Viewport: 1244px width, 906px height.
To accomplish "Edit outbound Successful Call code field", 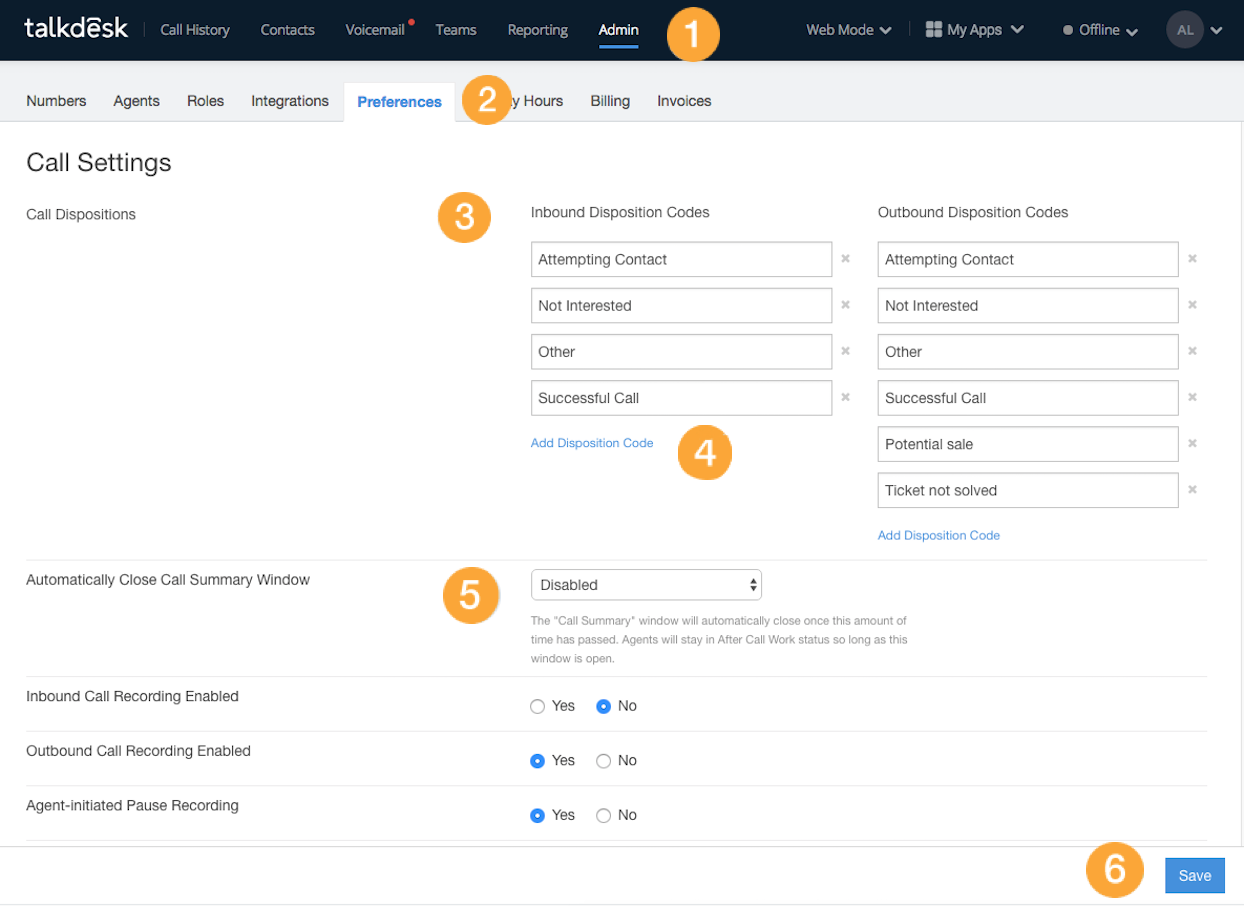I will (1028, 397).
